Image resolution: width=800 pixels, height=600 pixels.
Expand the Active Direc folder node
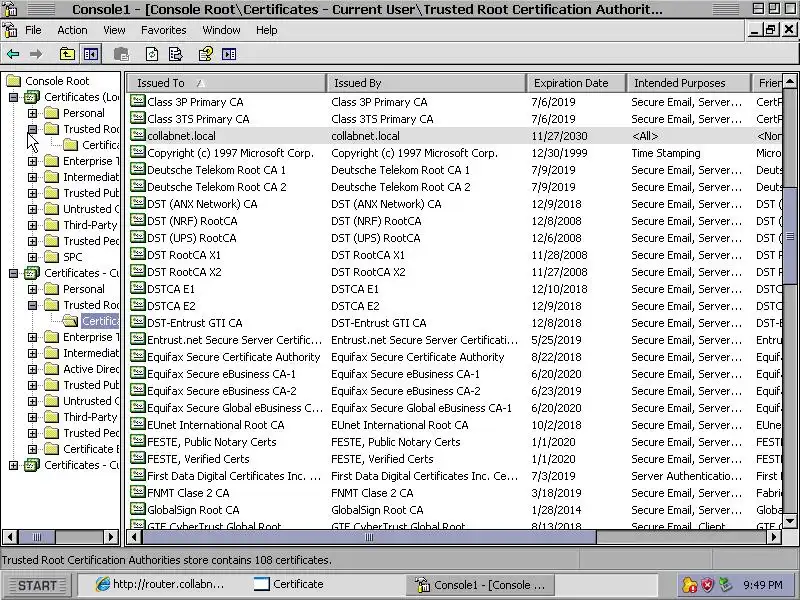tap(32, 369)
